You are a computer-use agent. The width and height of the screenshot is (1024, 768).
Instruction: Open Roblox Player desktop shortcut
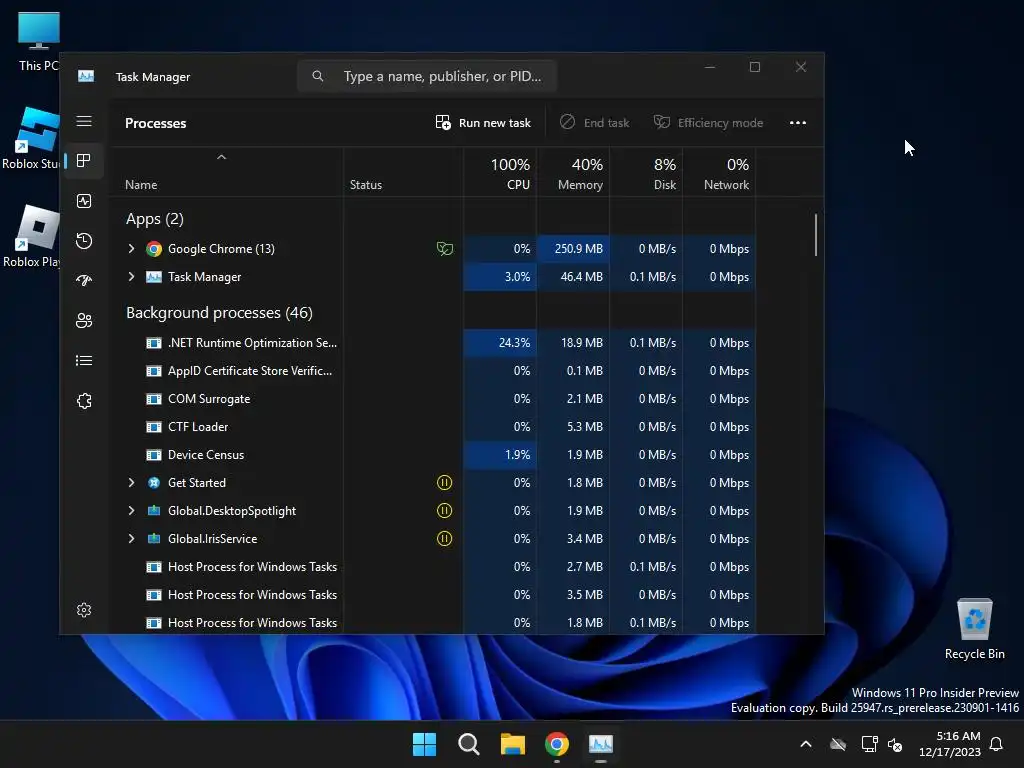[x=31, y=236]
